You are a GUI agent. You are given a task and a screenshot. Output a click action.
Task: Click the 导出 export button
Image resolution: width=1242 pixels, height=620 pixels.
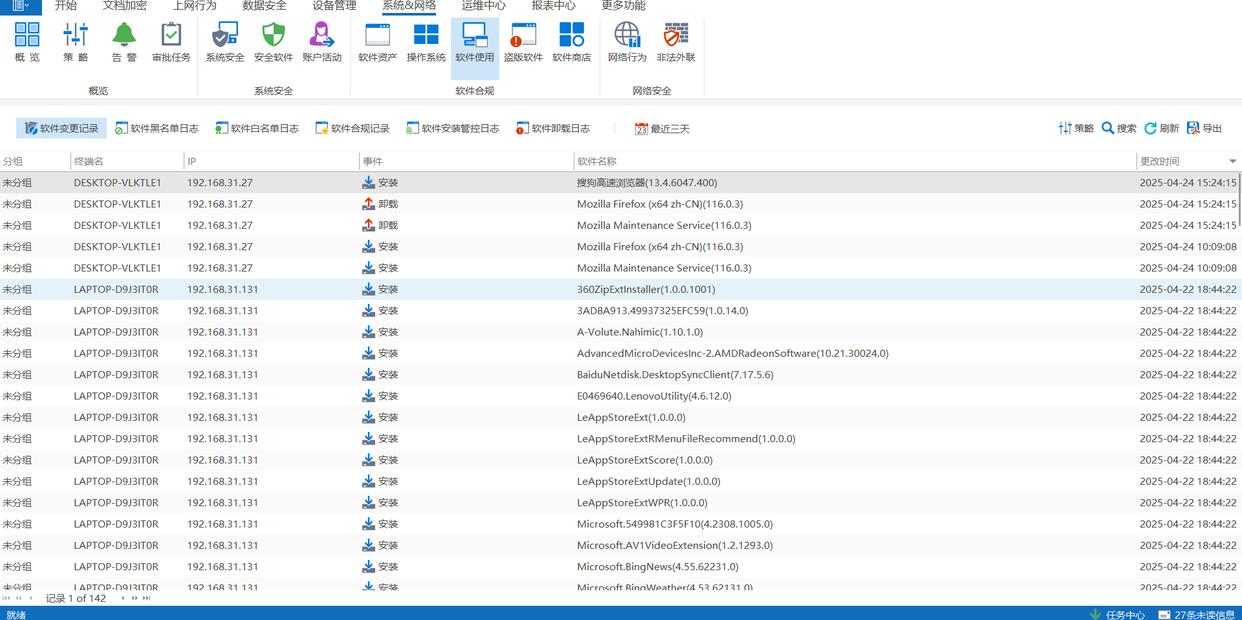click(x=1204, y=128)
